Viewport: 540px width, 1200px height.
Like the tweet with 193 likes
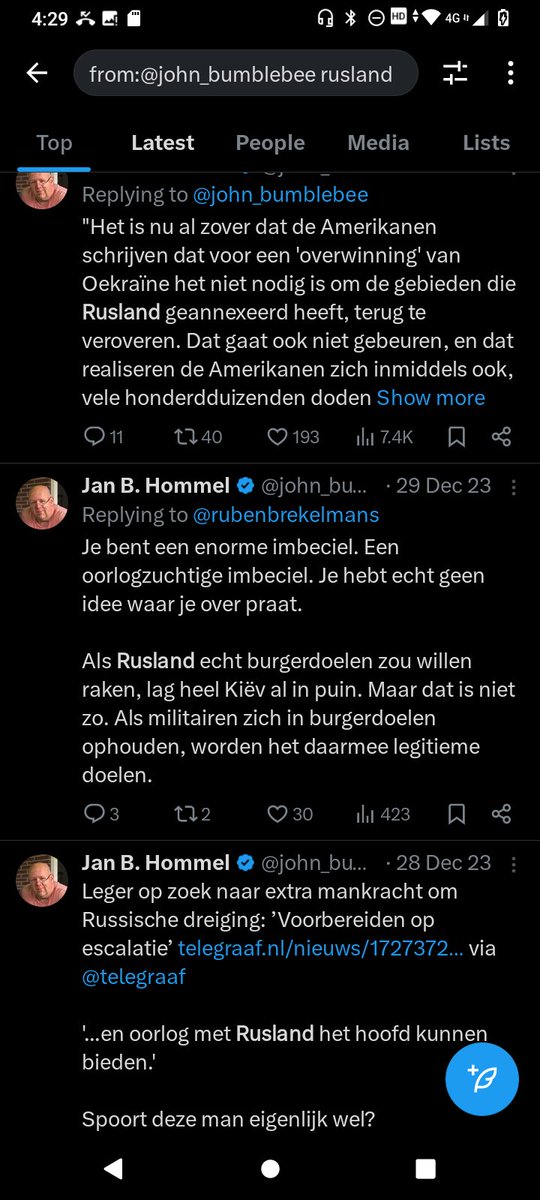(292, 436)
